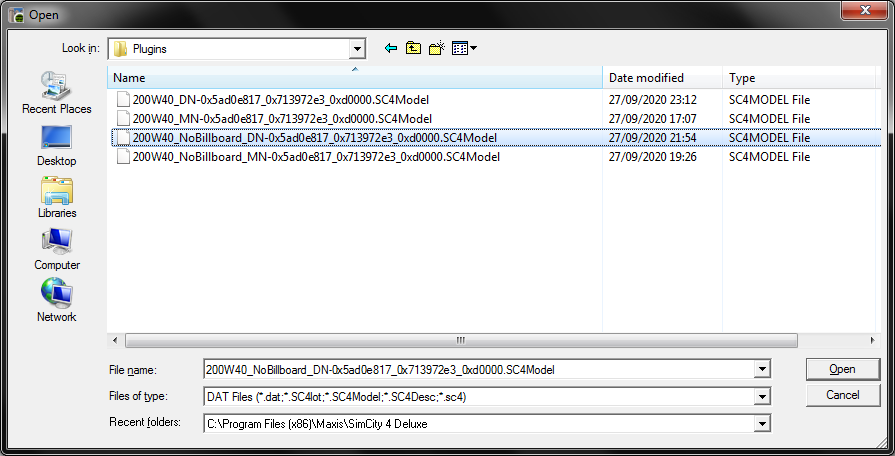Select 200W40_NoBillboard_MN SC4Model file
Screen dimensions: 895x456
pos(316,156)
